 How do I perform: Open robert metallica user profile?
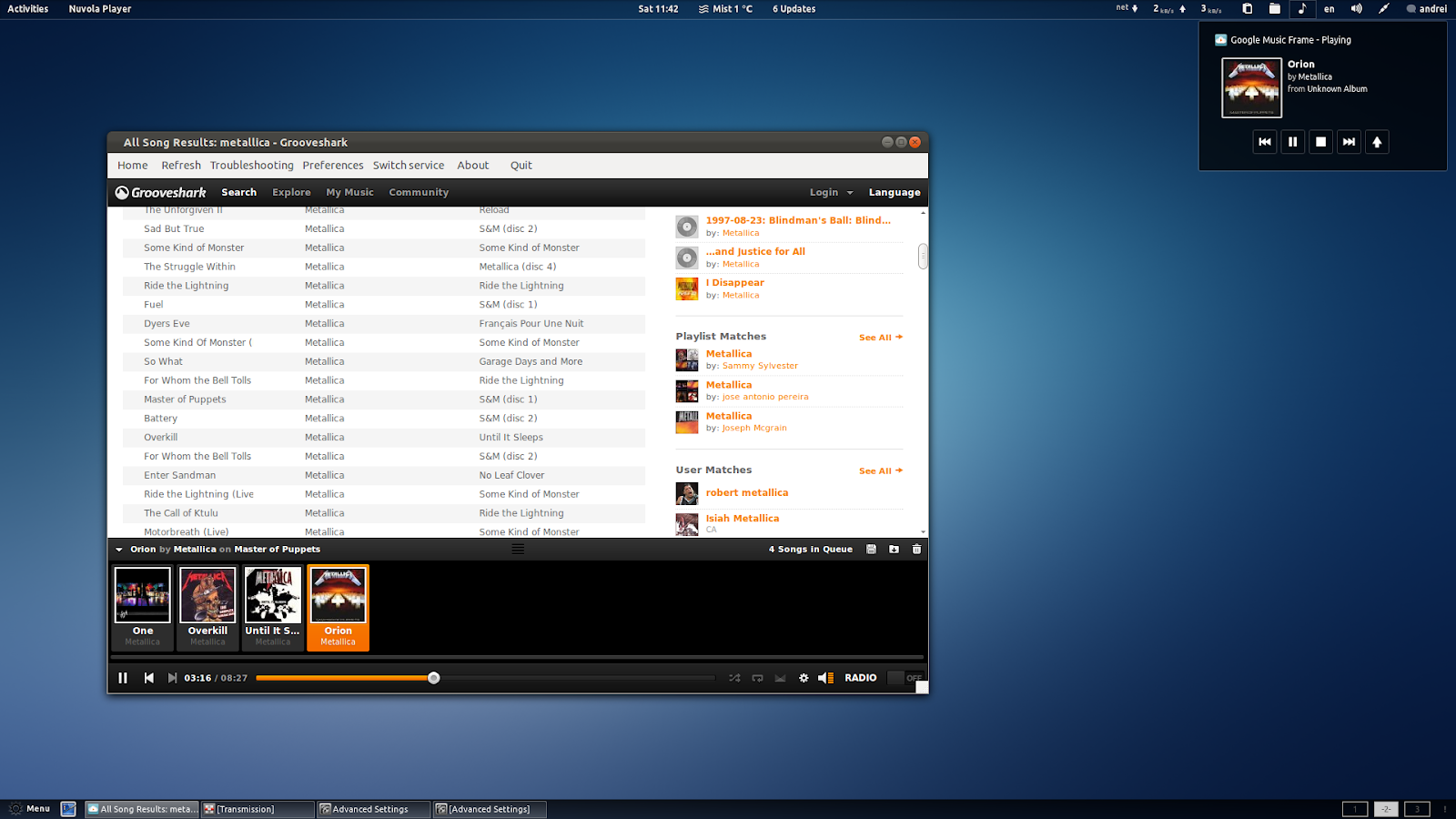point(747,493)
